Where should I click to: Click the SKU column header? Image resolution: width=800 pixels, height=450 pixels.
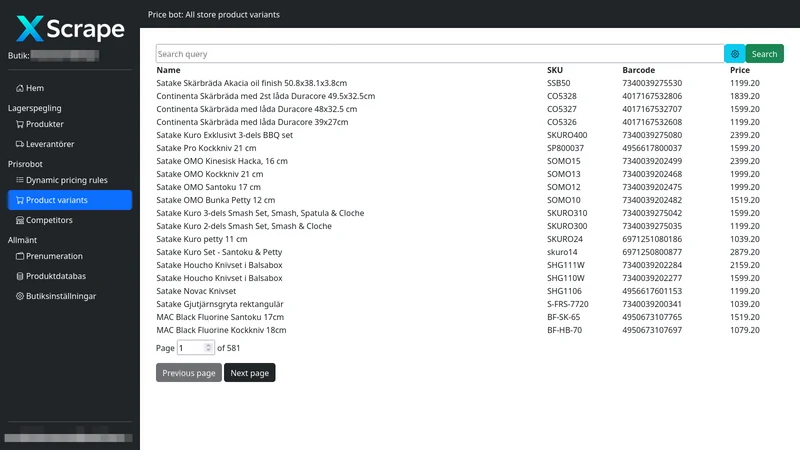click(x=555, y=70)
